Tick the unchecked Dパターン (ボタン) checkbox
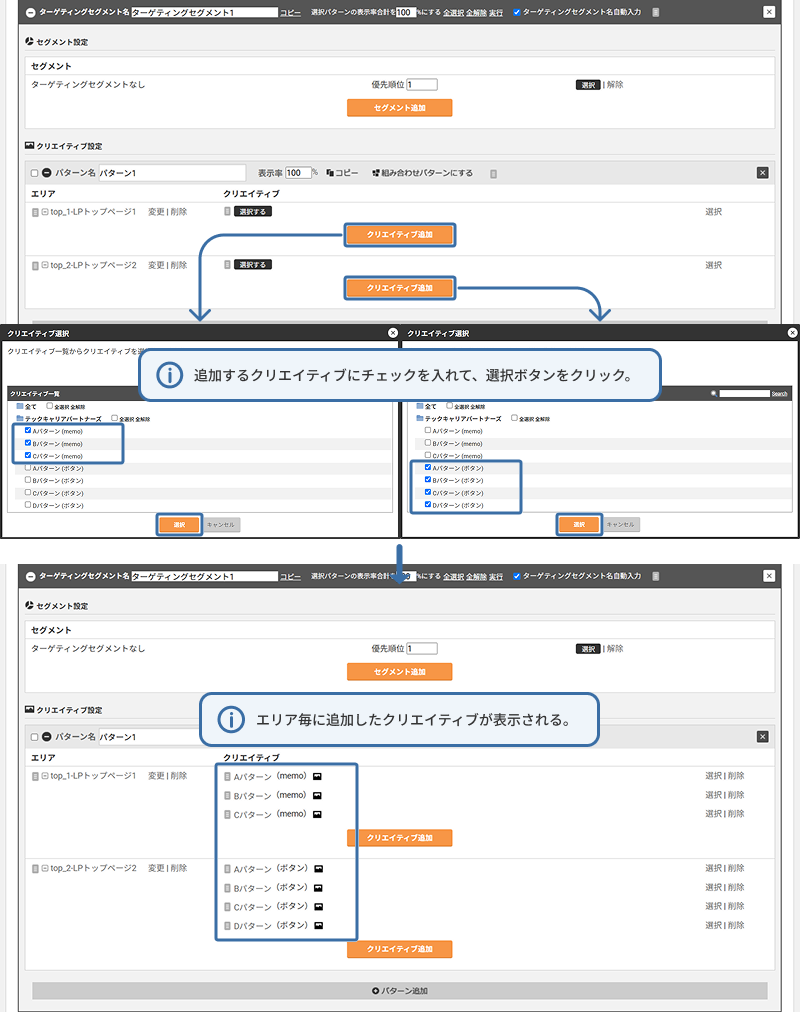 (28, 505)
